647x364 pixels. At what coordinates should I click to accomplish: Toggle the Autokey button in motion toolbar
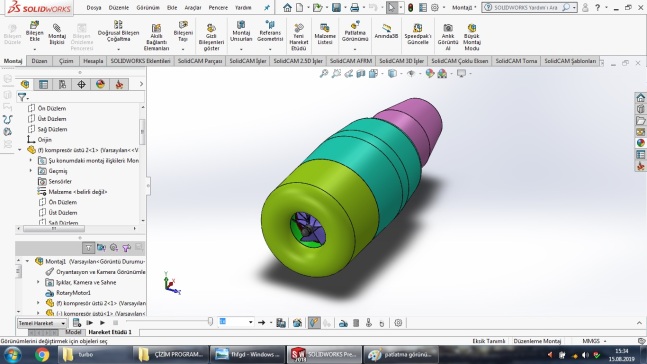point(314,323)
